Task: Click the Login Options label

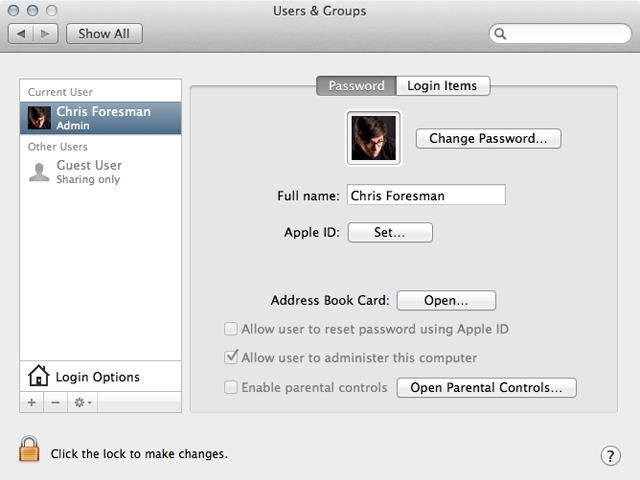Action: [x=98, y=377]
